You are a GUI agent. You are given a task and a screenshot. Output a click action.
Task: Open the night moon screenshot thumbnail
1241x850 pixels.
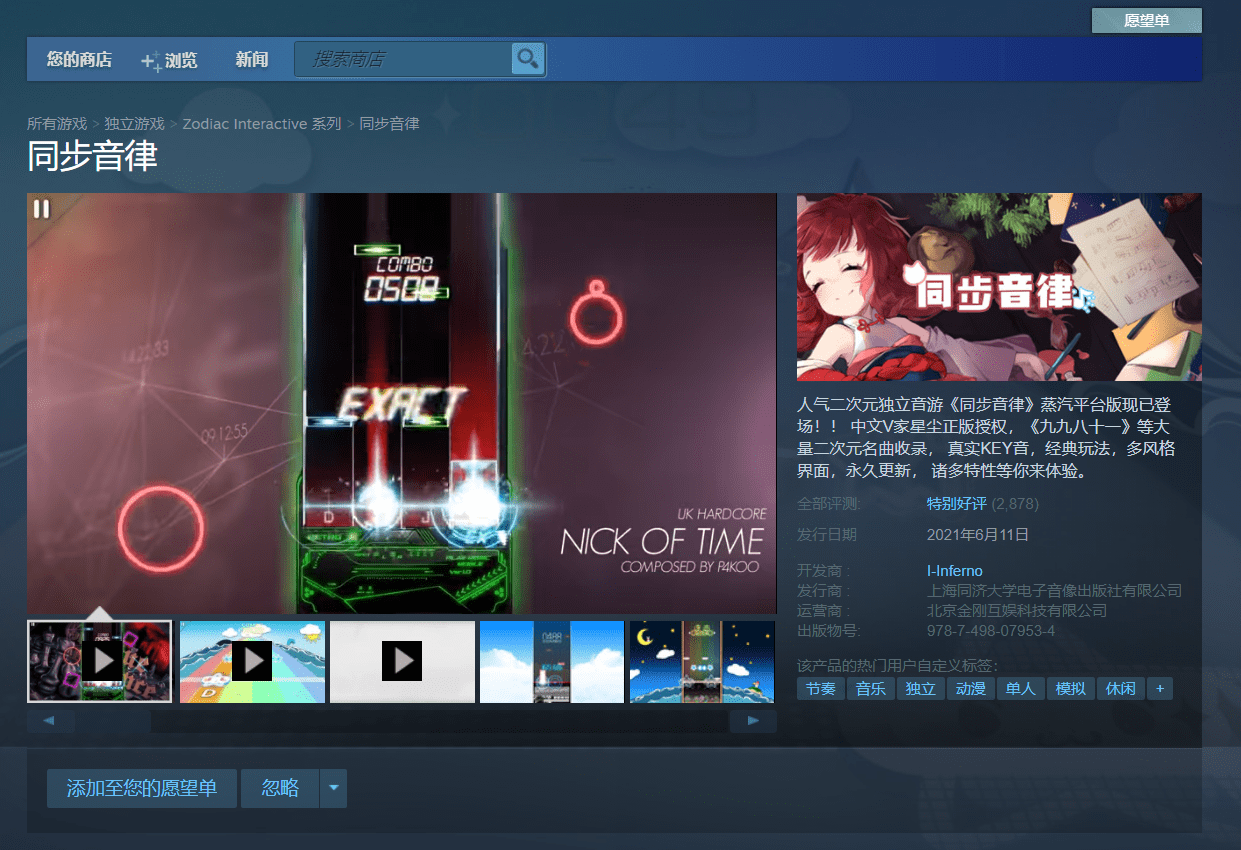tap(702, 661)
